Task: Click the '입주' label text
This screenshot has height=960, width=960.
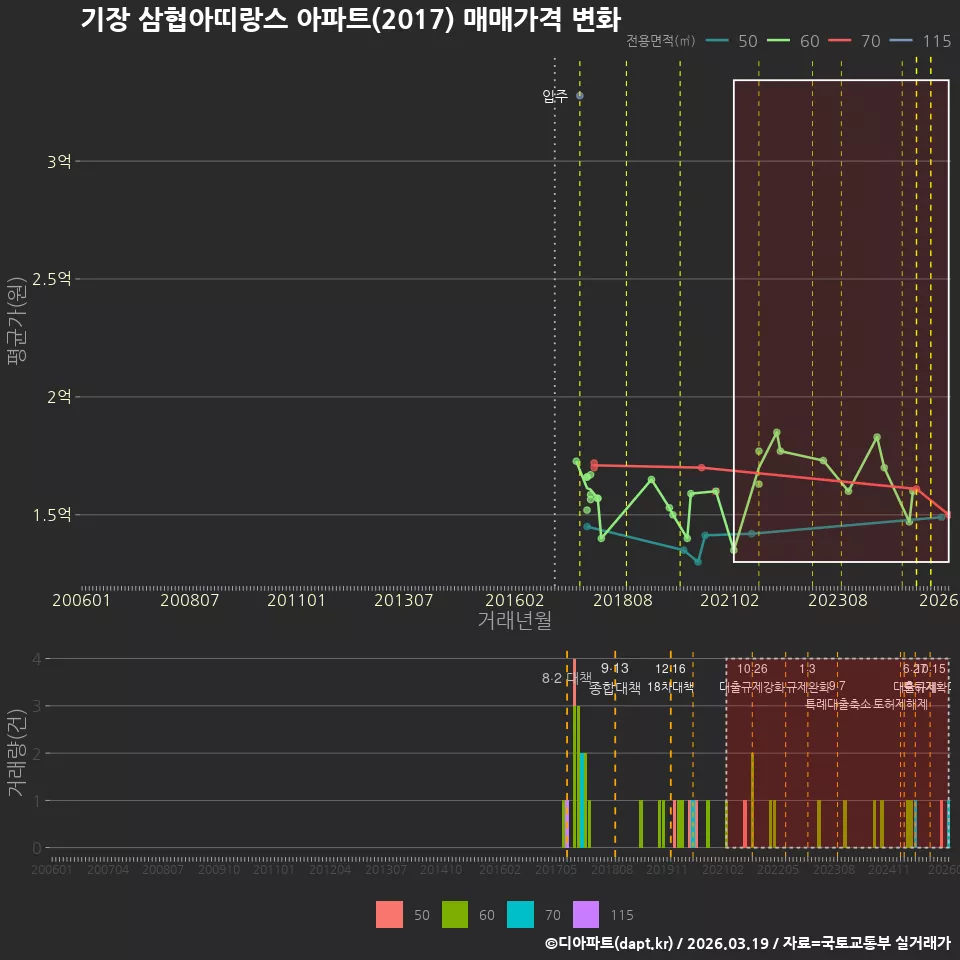Action: coord(555,96)
